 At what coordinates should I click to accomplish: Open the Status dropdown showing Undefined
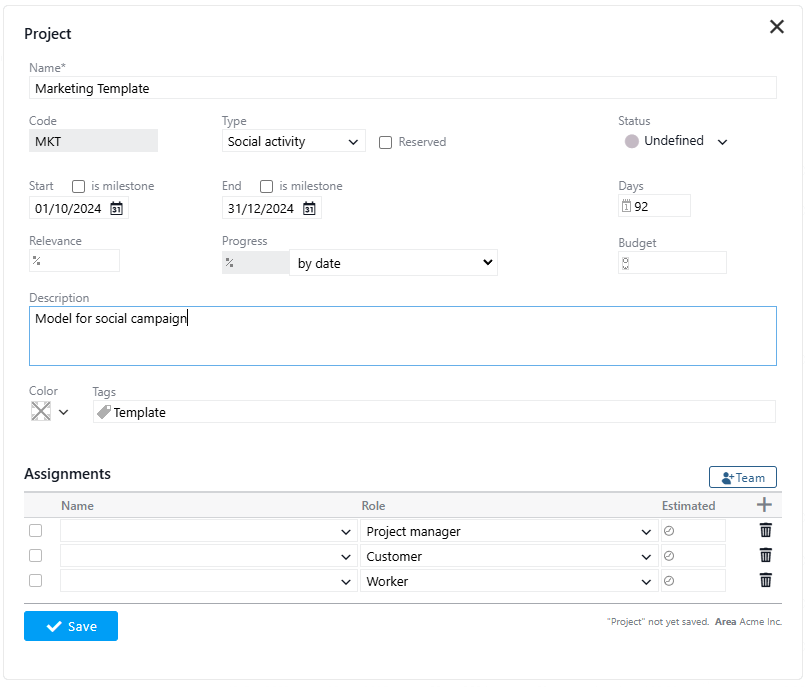click(676, 141)
